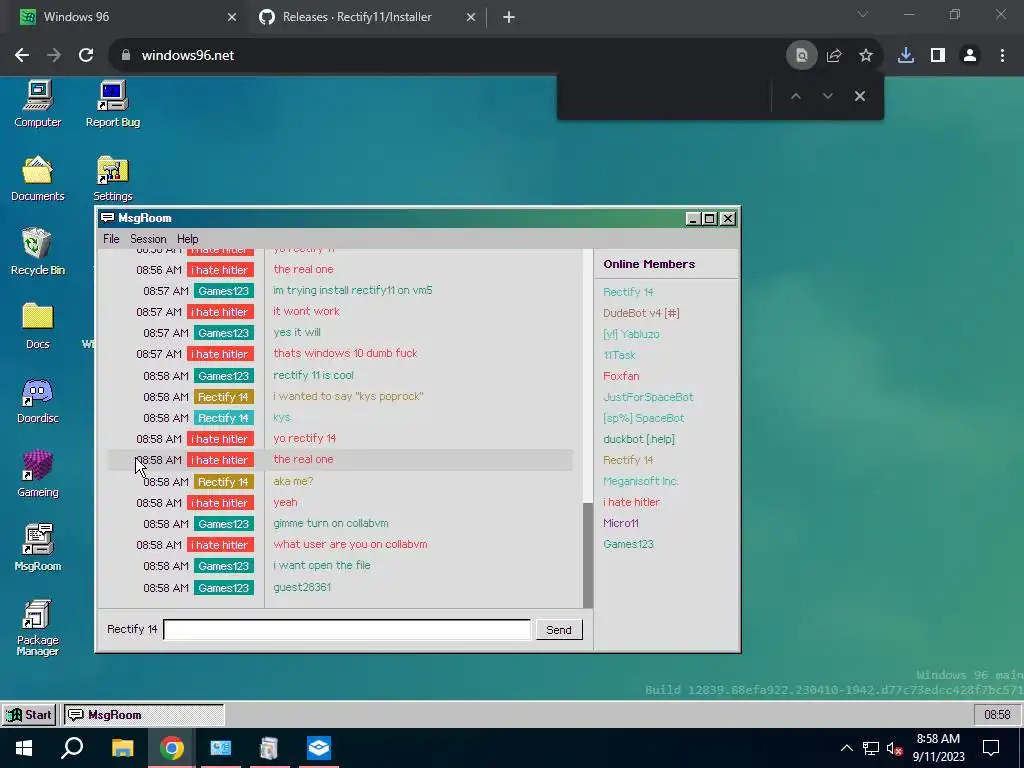This screenshot has width=1024, height=768.
Task: Go to next find result
Action: coord(827,96)
